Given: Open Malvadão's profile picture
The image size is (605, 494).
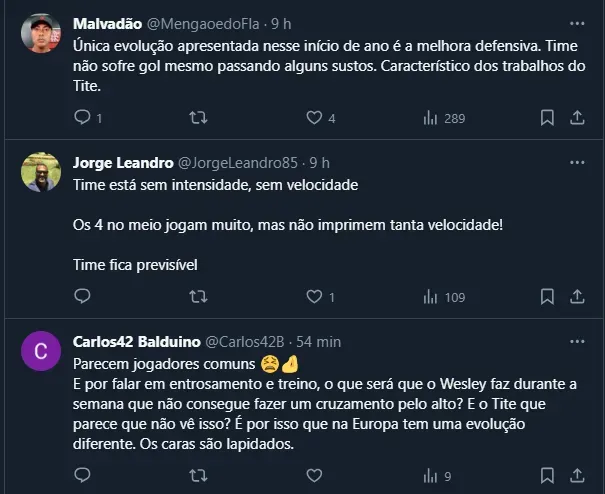Looking at the screenshot, I should pyautogui.click(x=41, y=34).
